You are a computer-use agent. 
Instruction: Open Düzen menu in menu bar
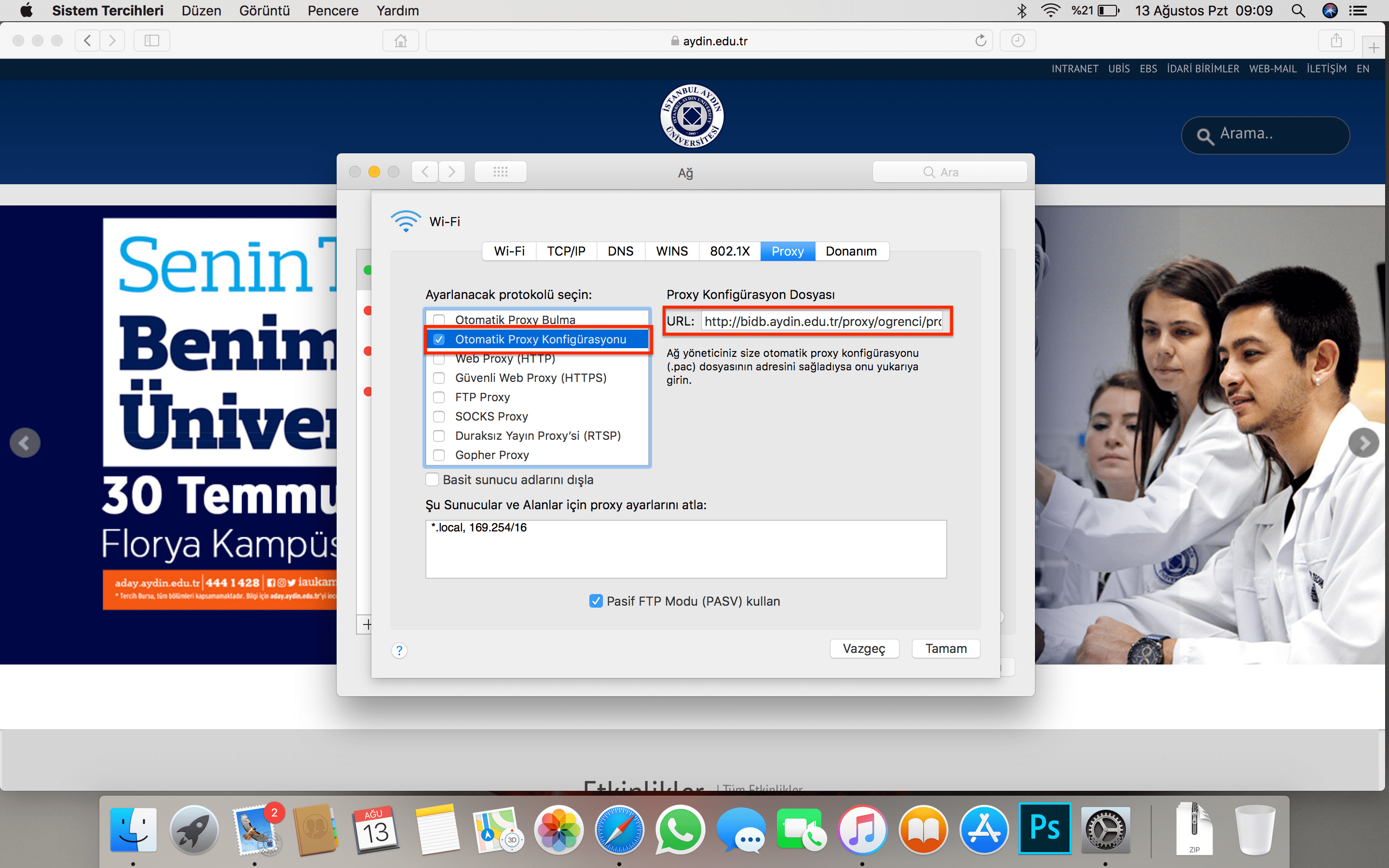(x=201, y=11)
